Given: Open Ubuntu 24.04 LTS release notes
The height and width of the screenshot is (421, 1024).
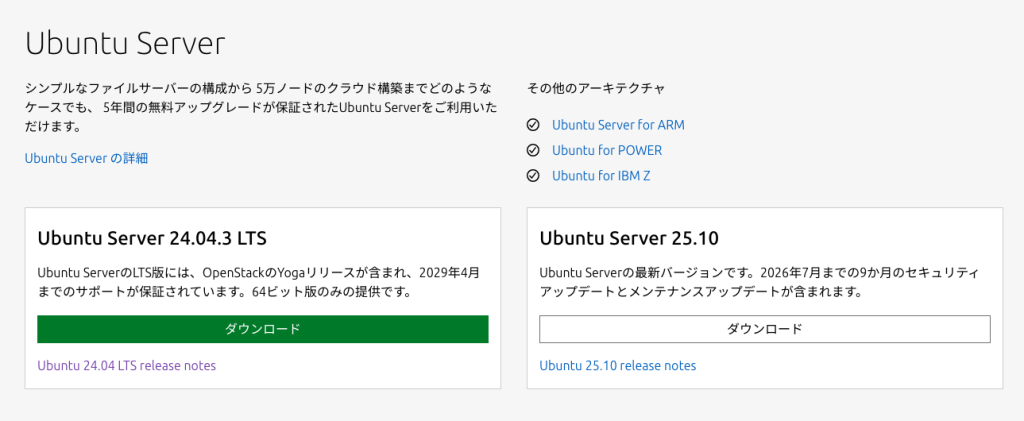Looking at the screenshot, I should click(x=127, y=366).
